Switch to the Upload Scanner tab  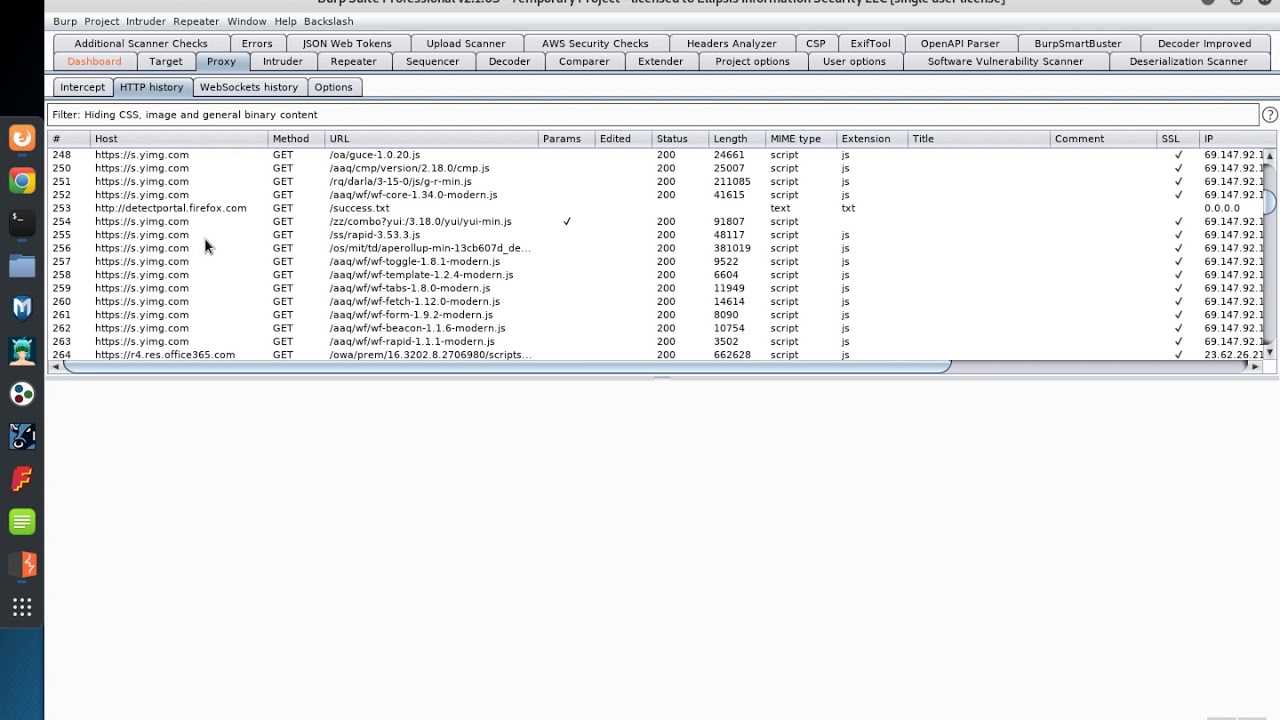(x=466, y=43)
